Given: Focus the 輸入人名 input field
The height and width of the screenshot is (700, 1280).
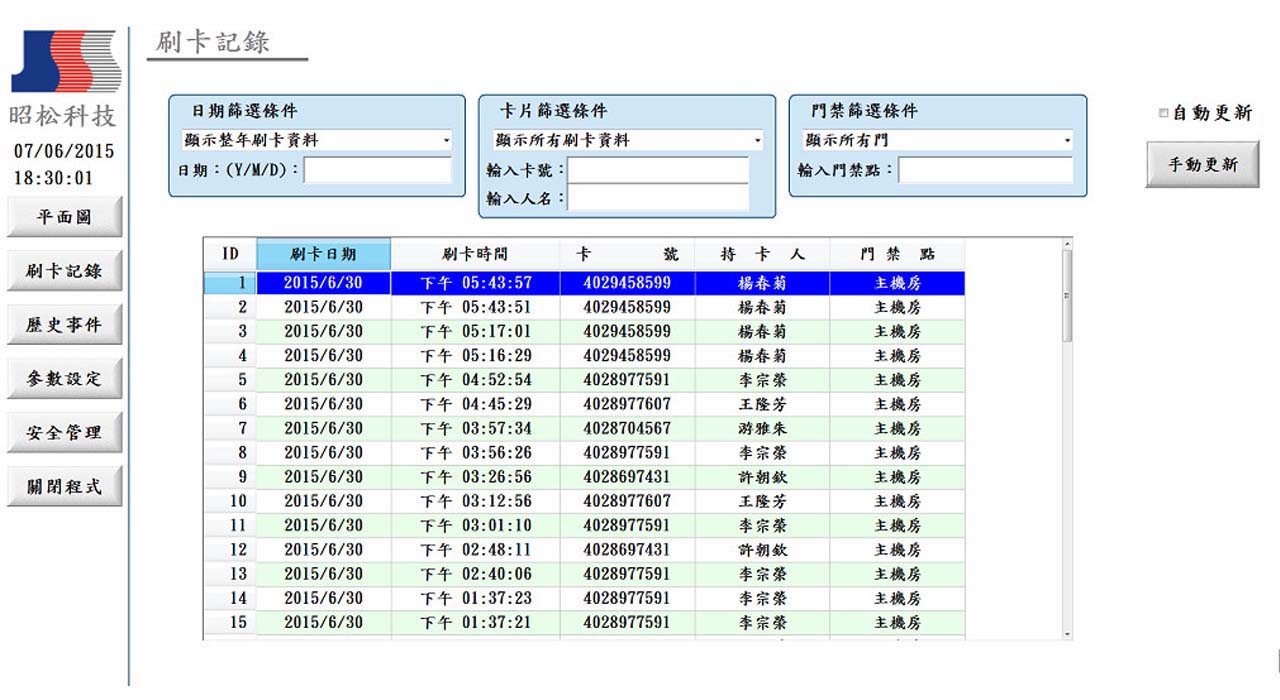Looking at the screenshot, I should coord(658,198).
